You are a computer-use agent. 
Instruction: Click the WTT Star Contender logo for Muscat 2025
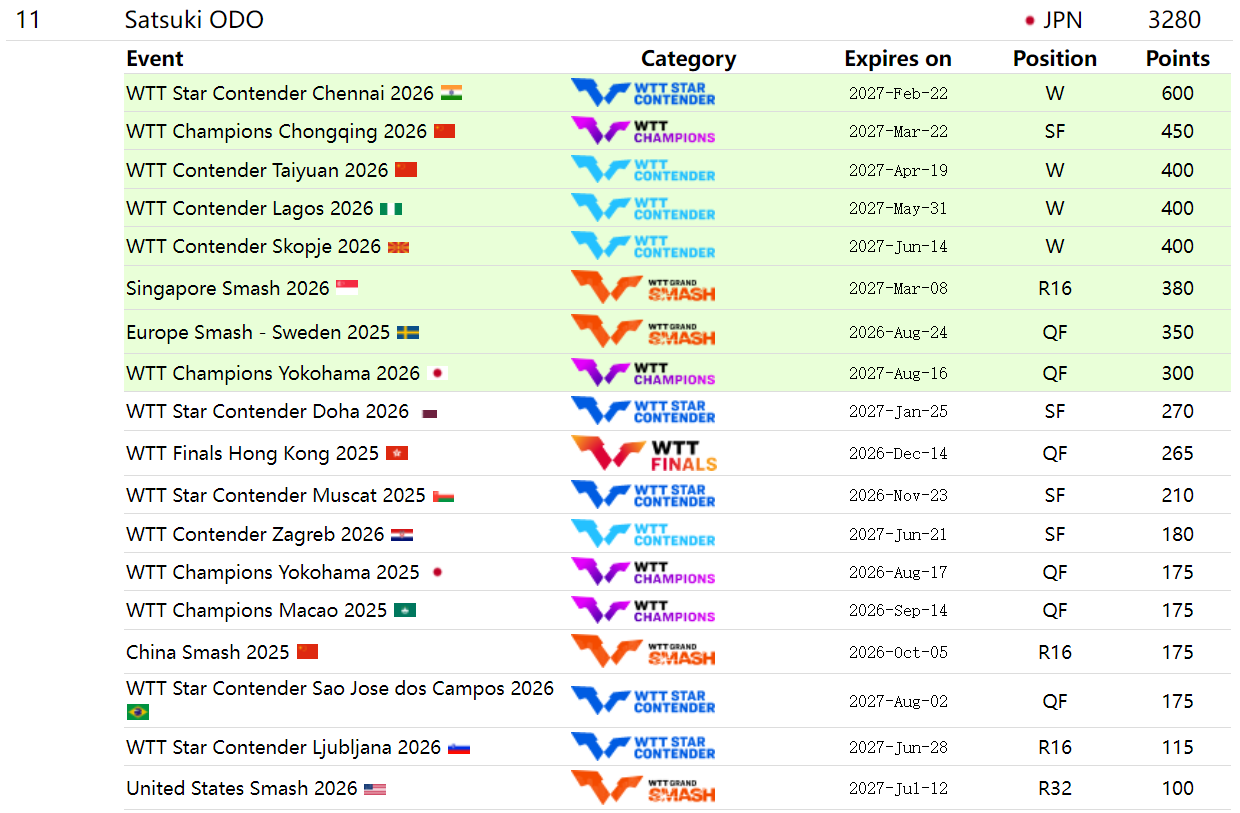pos(643,495)
